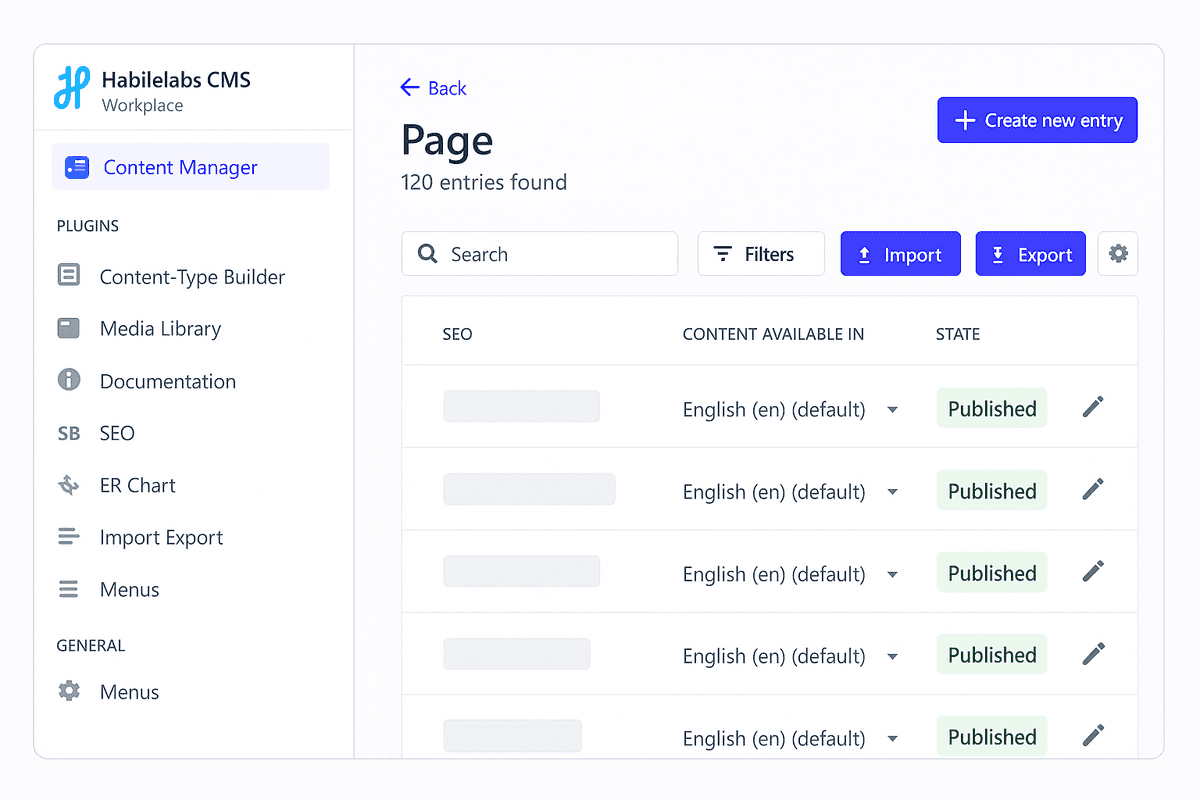Click Create new entry button
Screen dimensions: 1200x800
click(1037, 120)
